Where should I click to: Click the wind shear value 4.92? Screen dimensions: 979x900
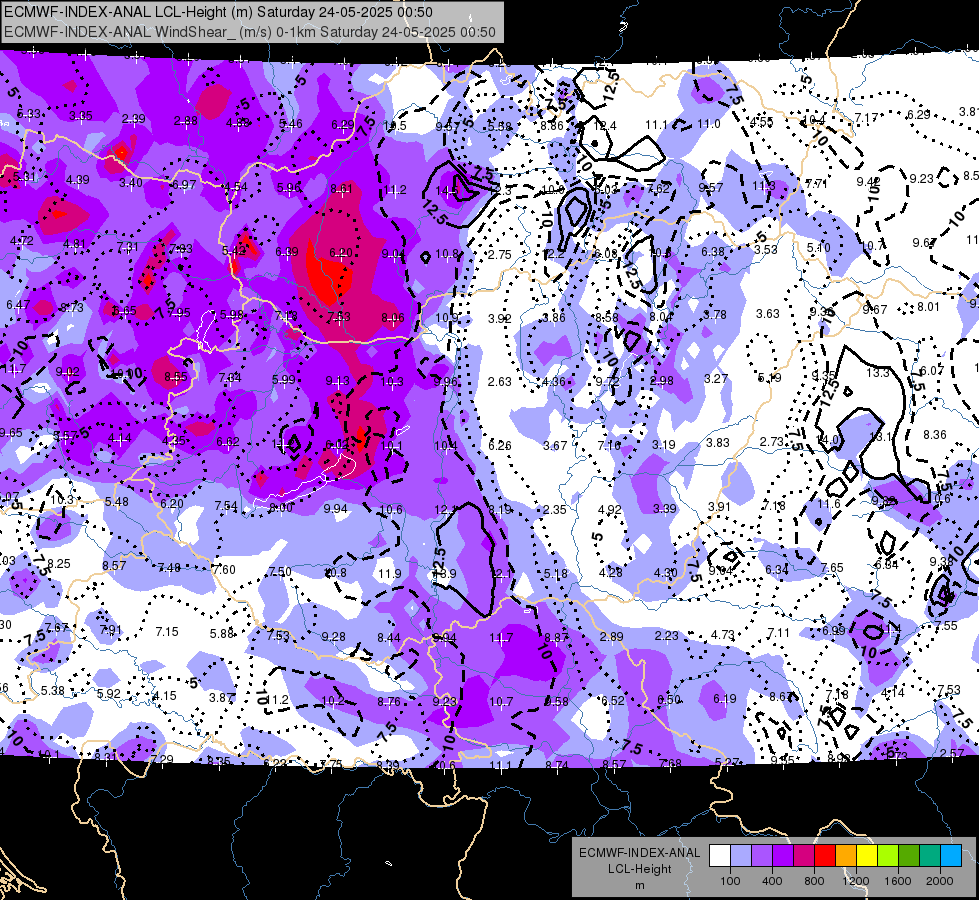609,509
